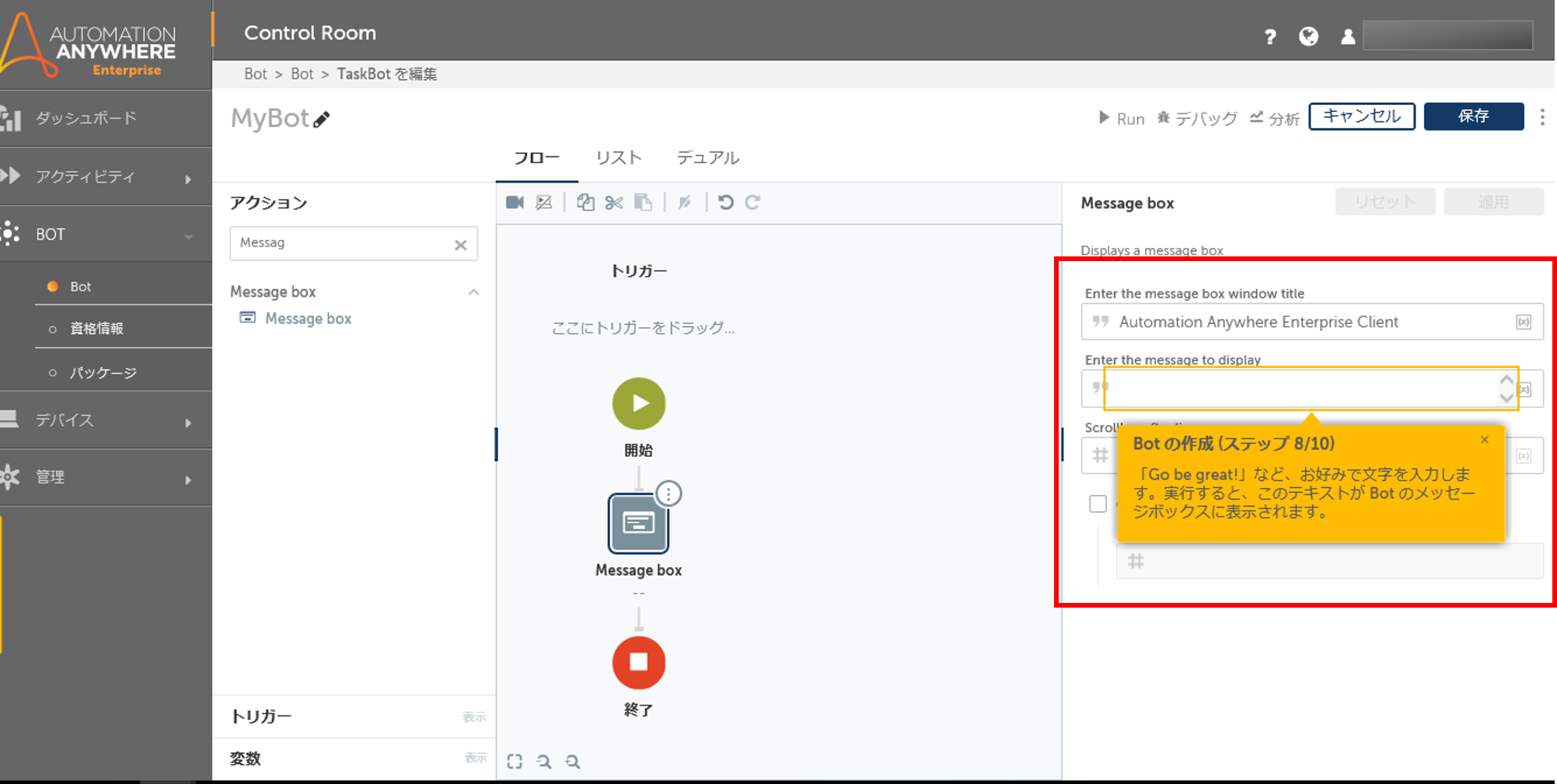Redo change in flow toolbar
This screenshot has width=1557, height=784.
tap(752, 203)
